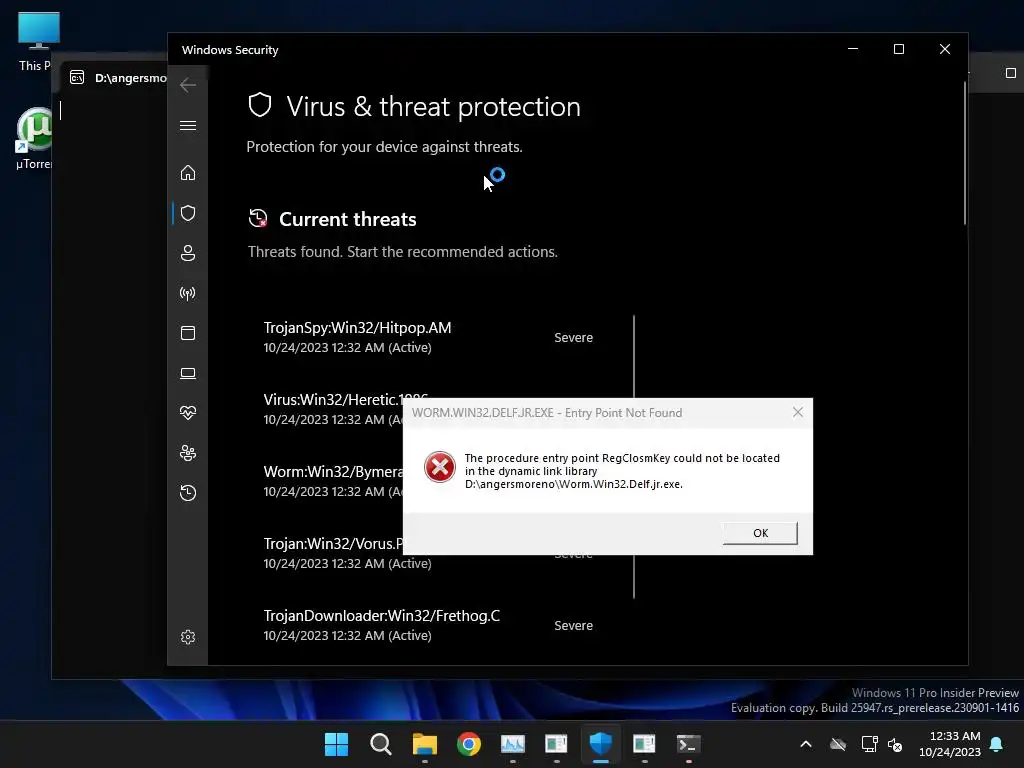The width and height of the screenshot is (1024, 768).
Task: Click the Severe label beside Hitpop.AM
Action: [x=573, y=338]
